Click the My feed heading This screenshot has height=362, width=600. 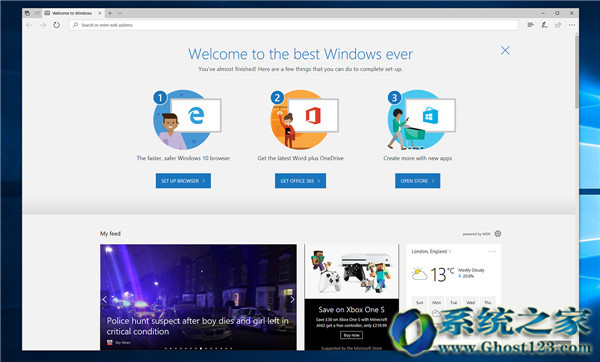click(x=110, y=233)
